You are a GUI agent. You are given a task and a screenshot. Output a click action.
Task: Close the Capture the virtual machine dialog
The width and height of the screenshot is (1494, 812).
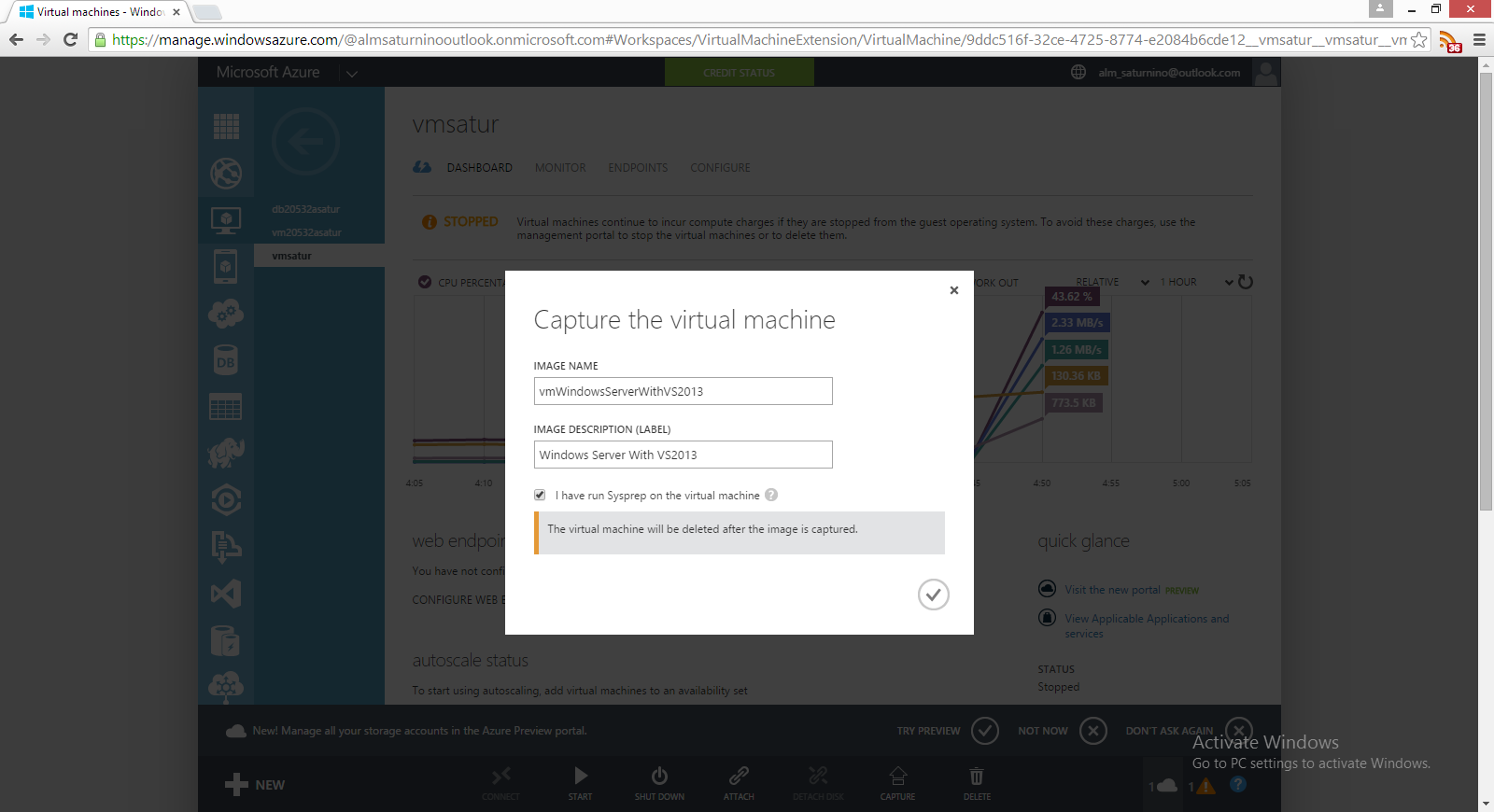point(954,290)
